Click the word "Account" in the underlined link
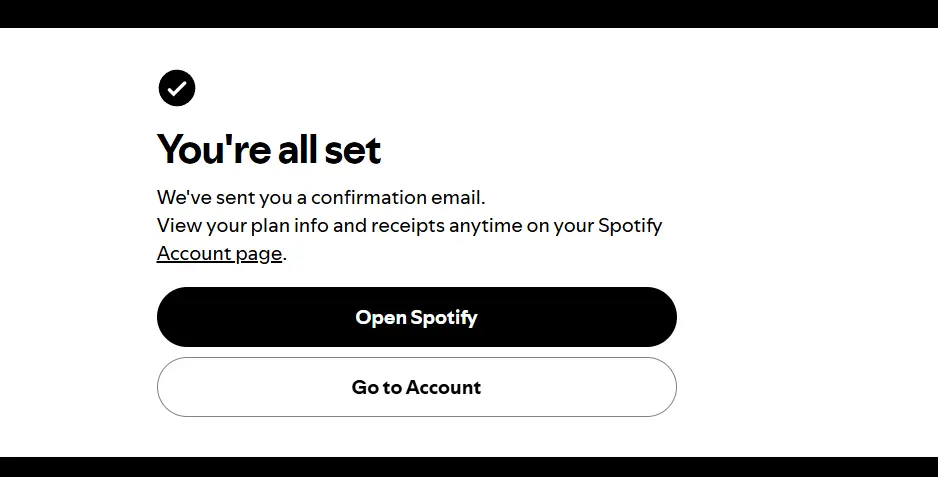938x477 pixels. tap(194, 254)
